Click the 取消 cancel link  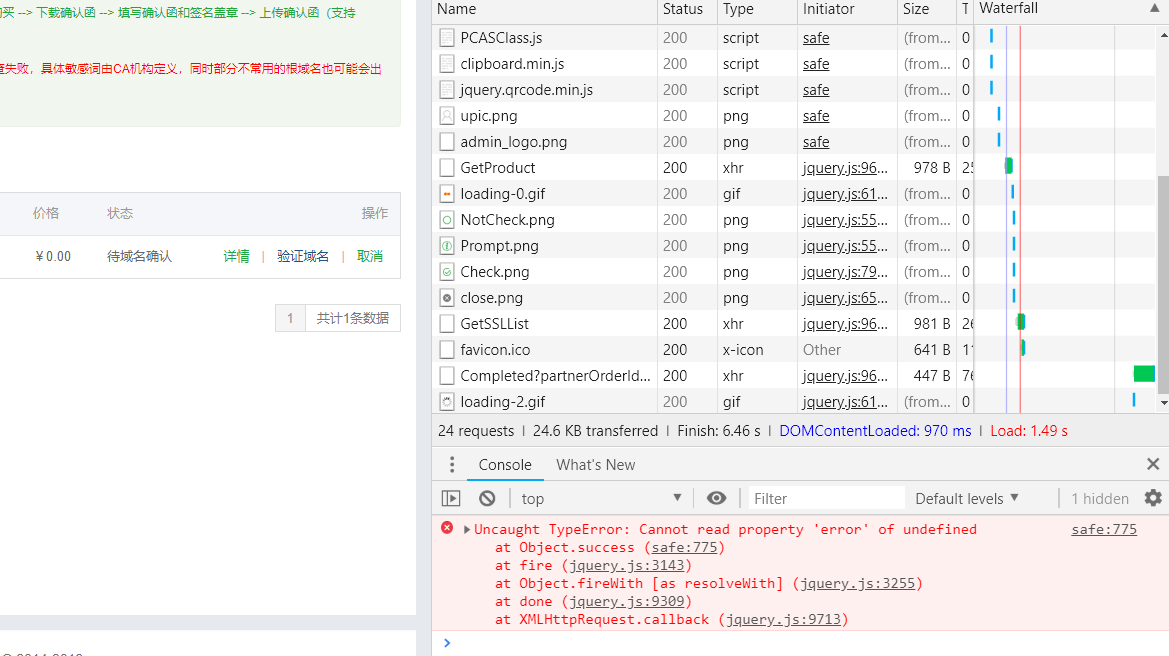click(370, 256)
